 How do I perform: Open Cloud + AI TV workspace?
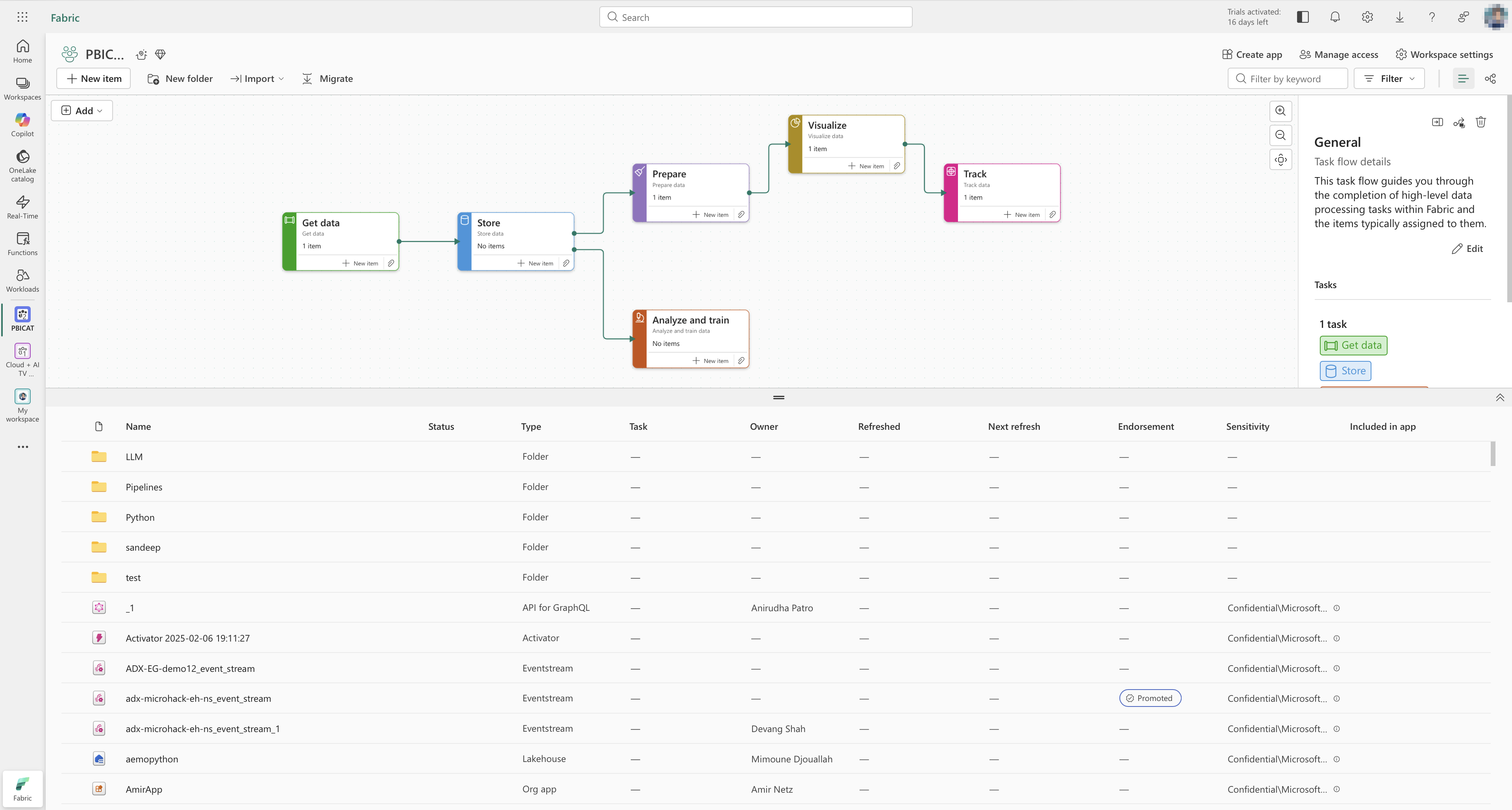22,360
